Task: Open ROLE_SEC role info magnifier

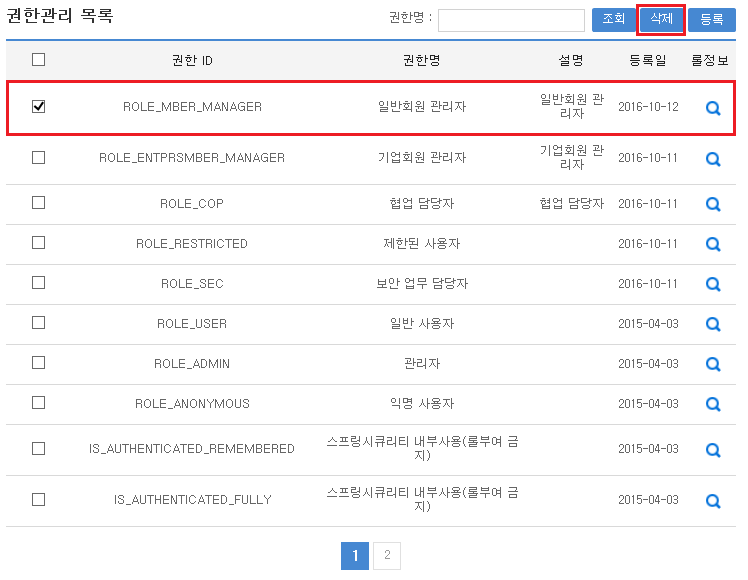Action: (713, 284)
